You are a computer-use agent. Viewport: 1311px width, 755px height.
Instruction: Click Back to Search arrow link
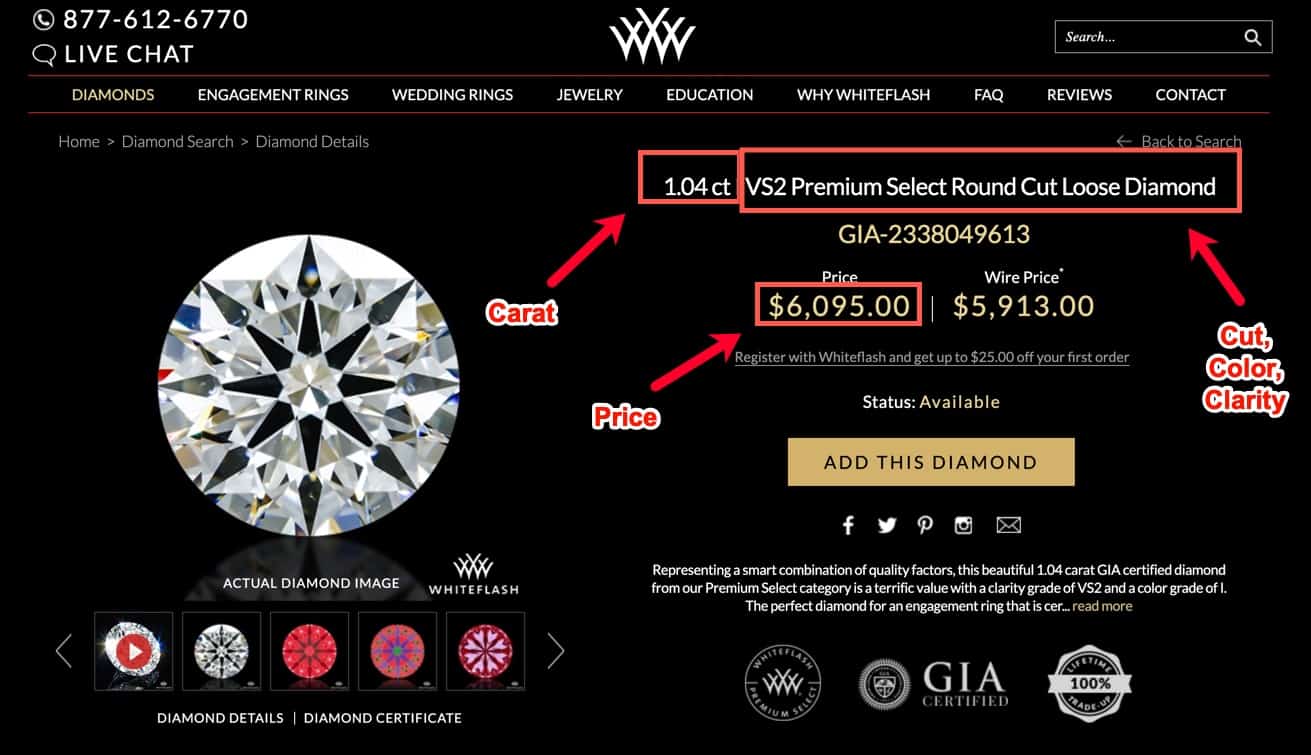(x=1124, y=141)
